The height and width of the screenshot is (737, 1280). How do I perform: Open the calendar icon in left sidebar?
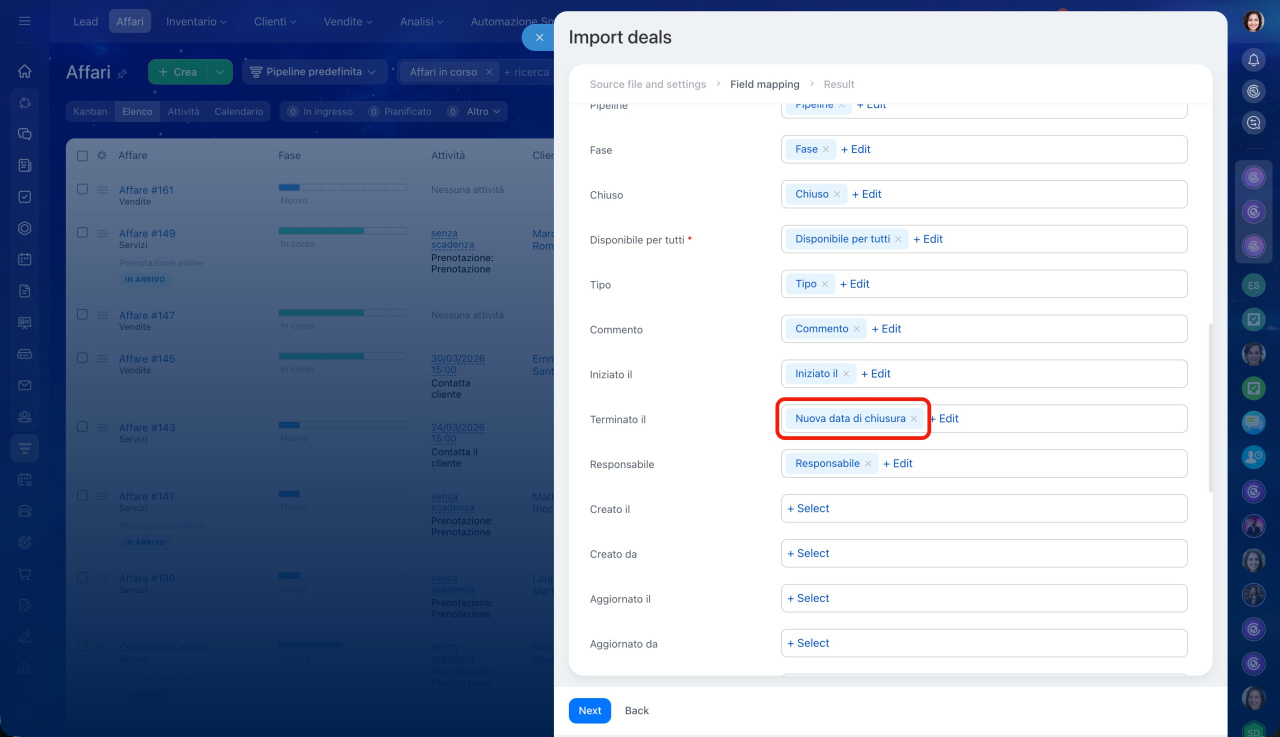25,259
